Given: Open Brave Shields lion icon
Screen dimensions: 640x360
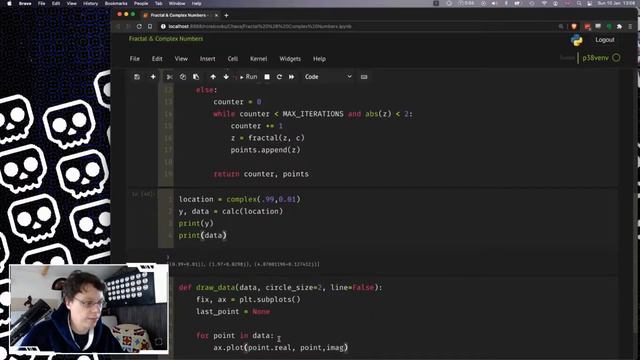Looking at the screenshot, I should click(x=574, y=27).
